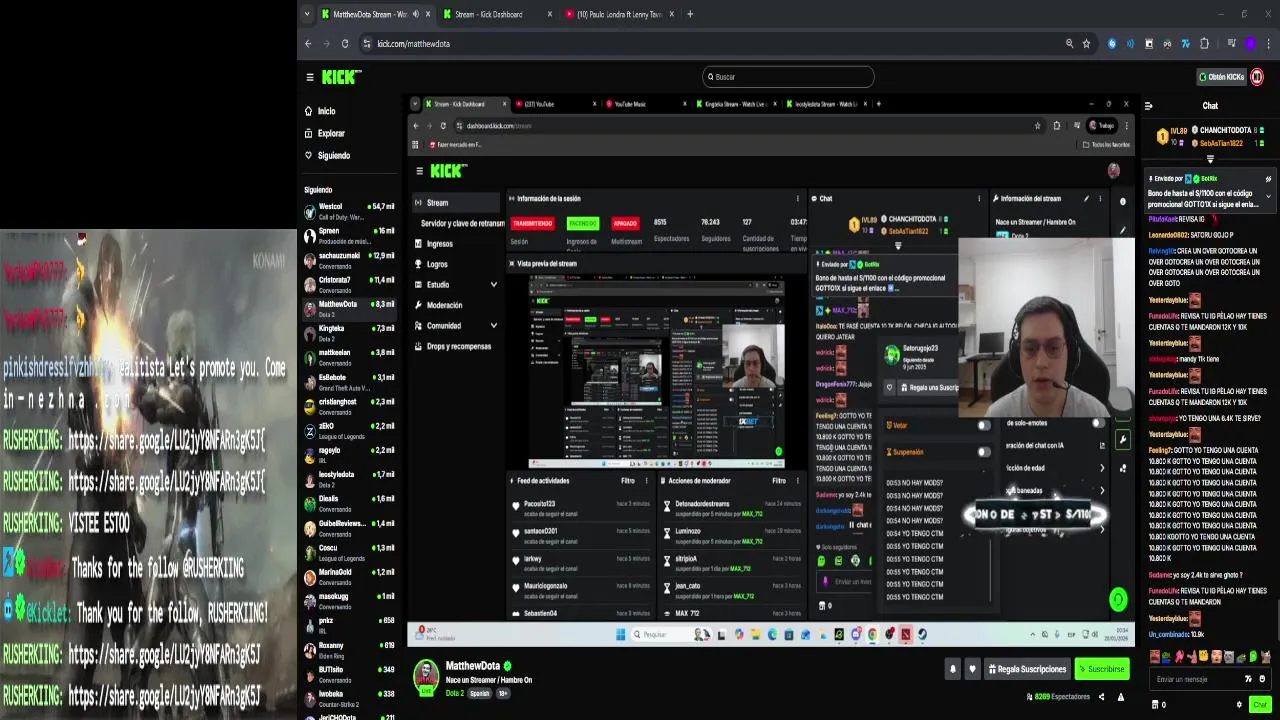Open Spreen's channel from following list

pyautogui.click(x=350, y=235)
